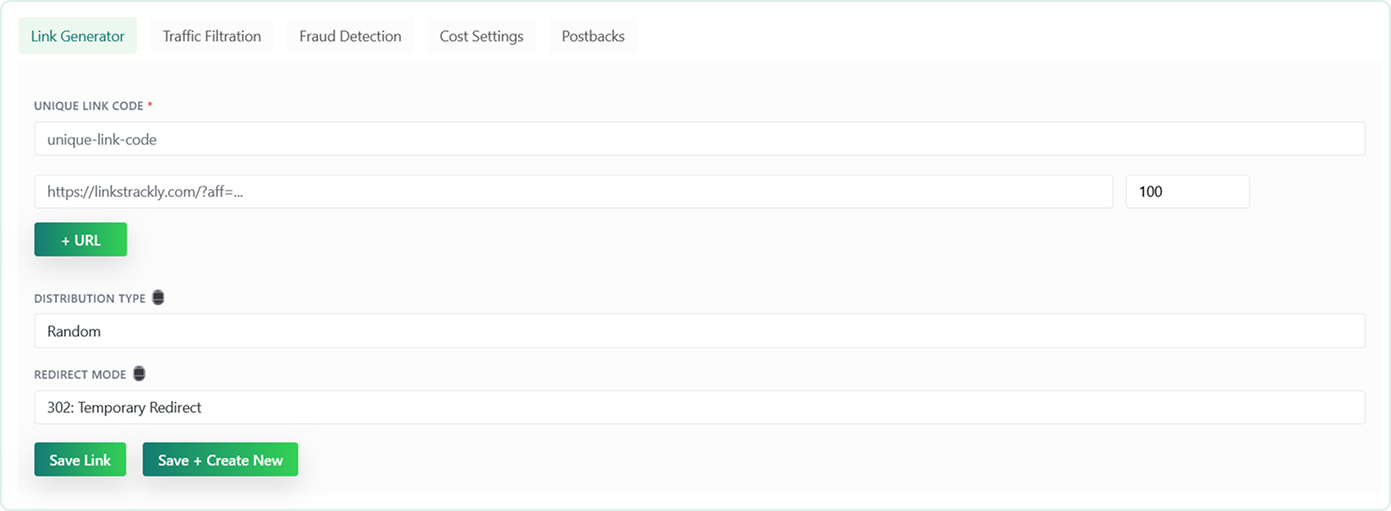Click the UNIQUE LINK CODE label

pyautogui.click(x=89, y=106)
